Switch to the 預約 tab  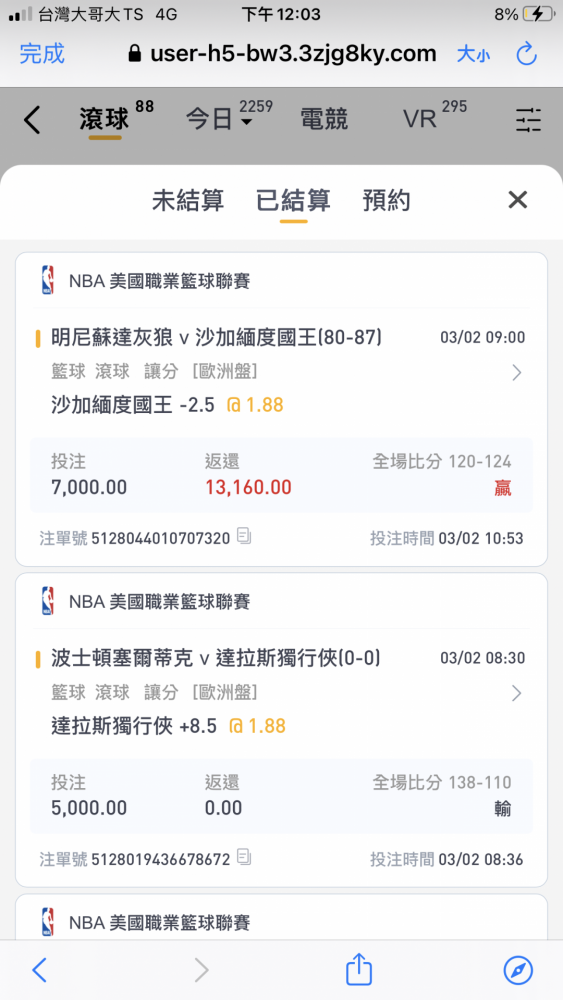(386, 200)
